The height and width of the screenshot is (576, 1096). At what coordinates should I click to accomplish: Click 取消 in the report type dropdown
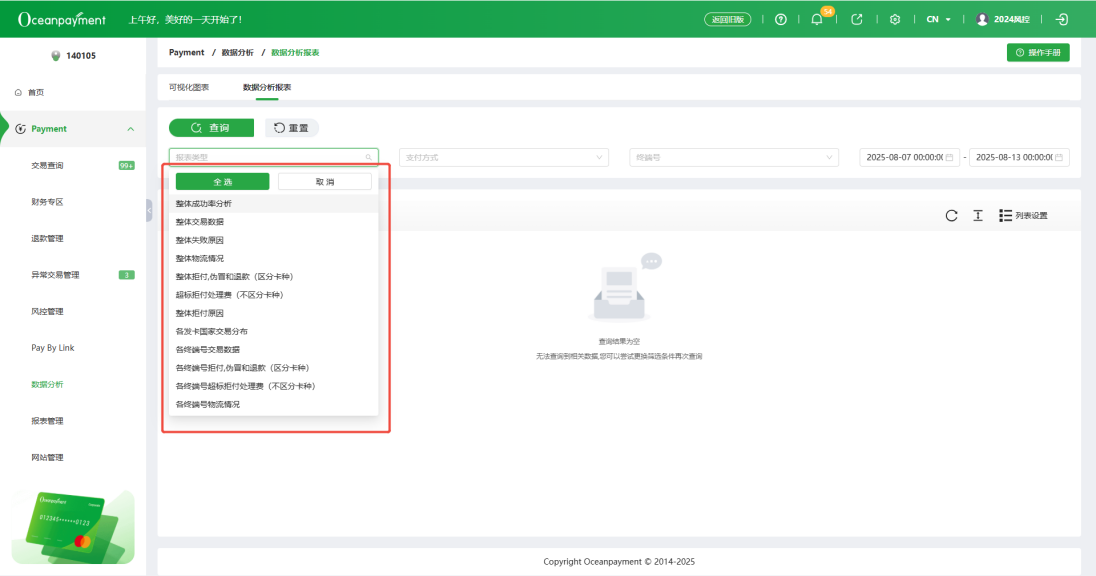click(325, 182)
